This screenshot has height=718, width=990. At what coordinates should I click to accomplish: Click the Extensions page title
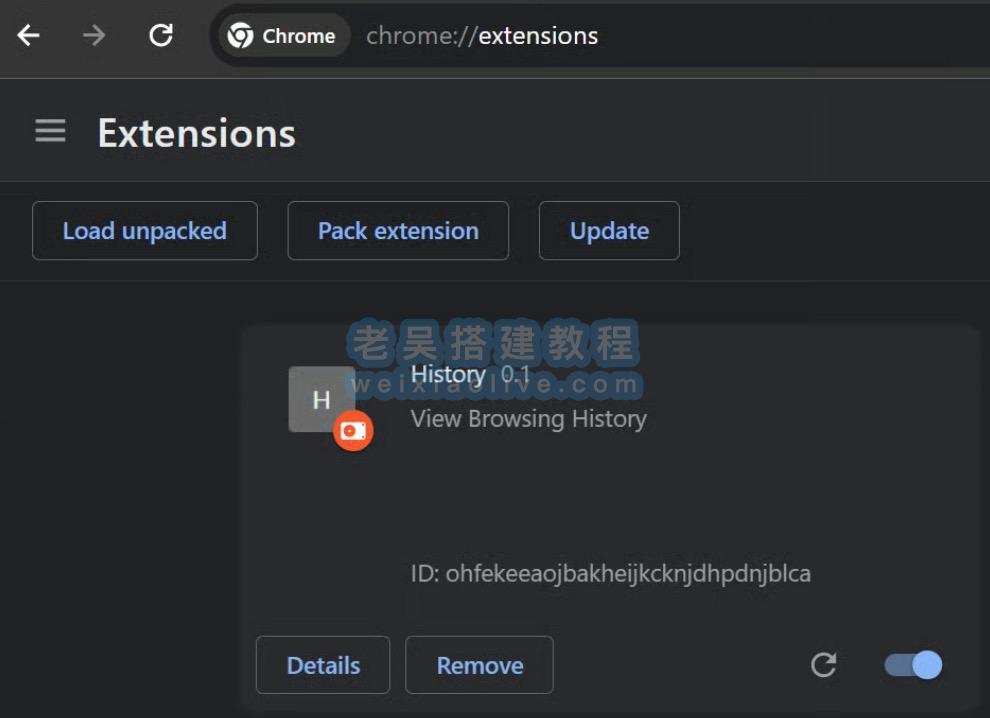tap(196, 133)
